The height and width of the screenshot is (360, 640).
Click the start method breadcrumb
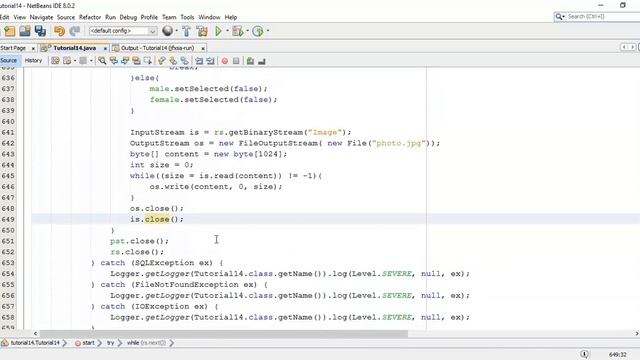tap(84, 343)
